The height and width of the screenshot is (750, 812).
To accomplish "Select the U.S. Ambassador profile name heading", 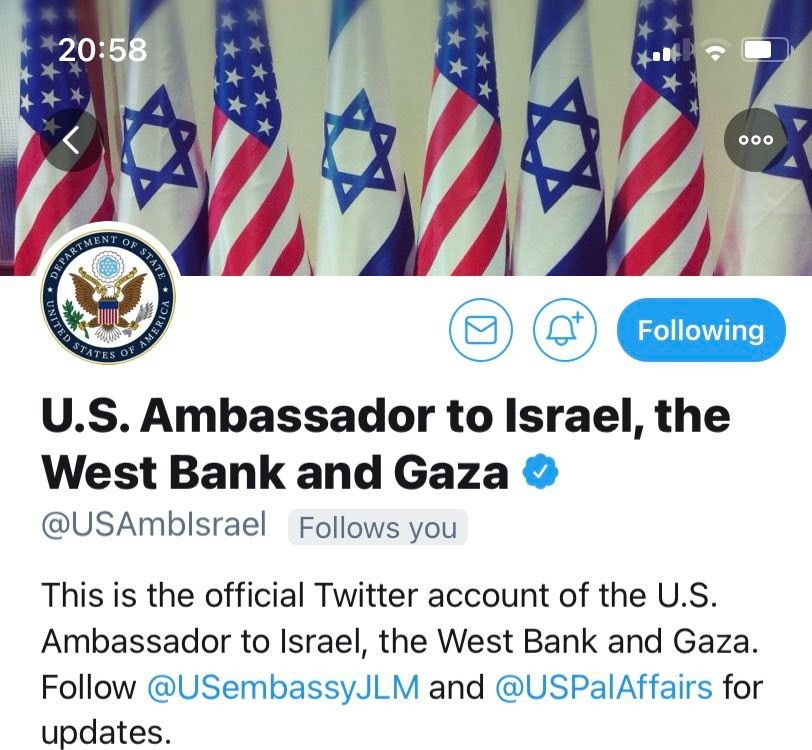I will coord(386,443).
